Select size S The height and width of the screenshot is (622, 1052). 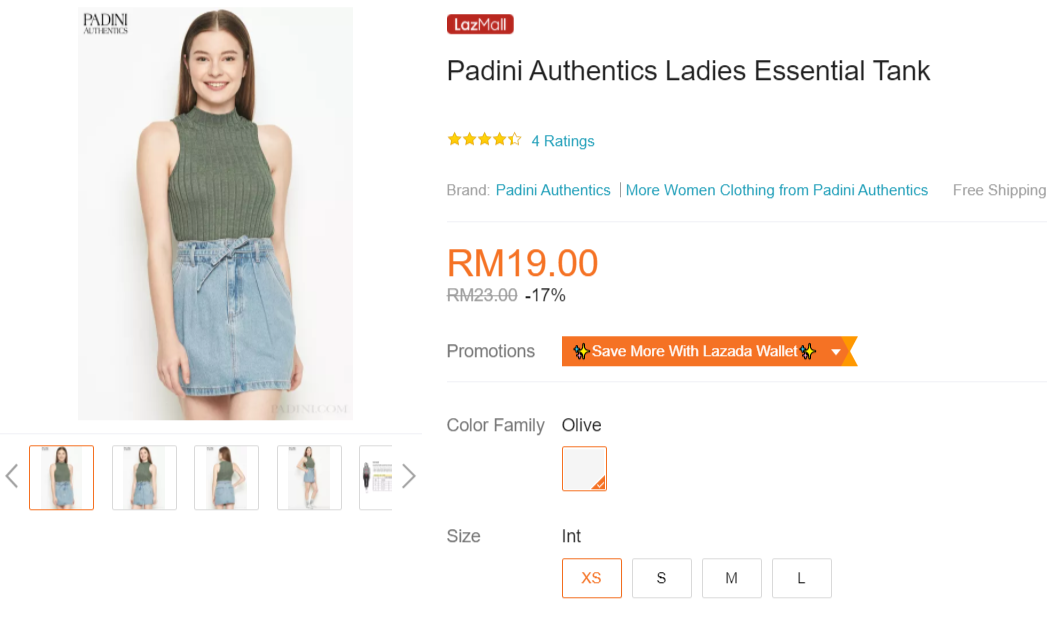point(661,578)
